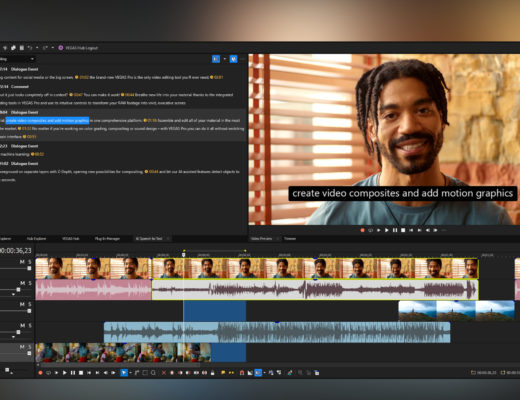Stop playback from the timeline transport bar
This screenshot has width=520, height=400.
pyautogui.click(x=81, y=373)
